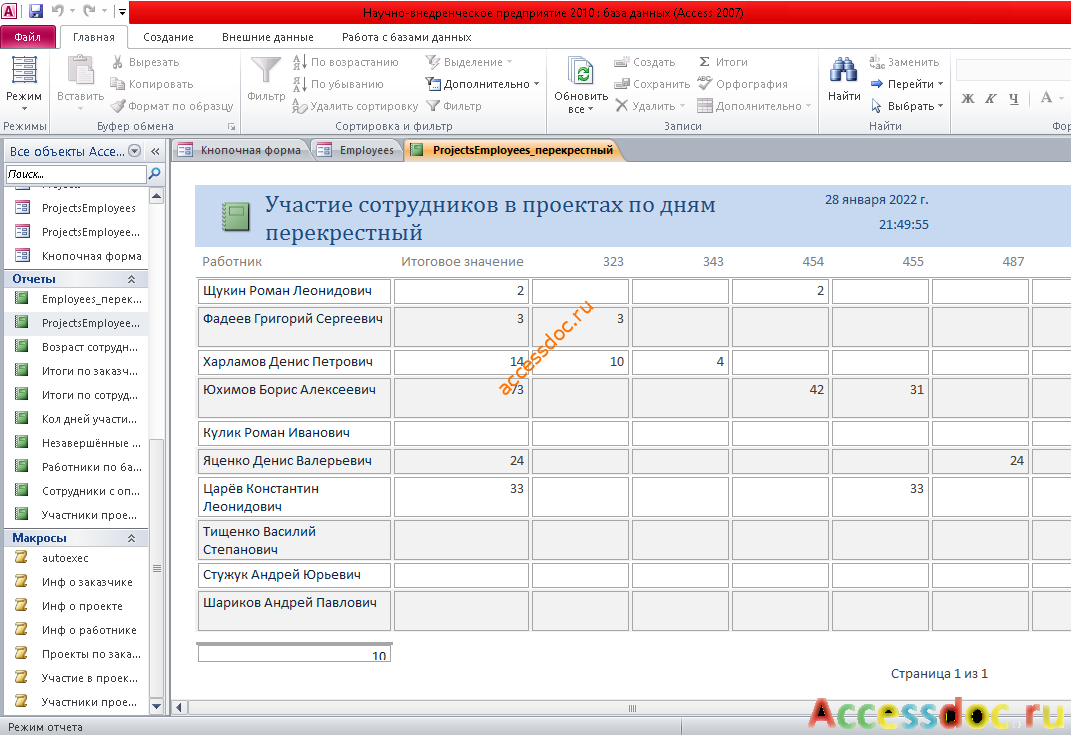The width and height of the screenshot is (1071, 735).
Task: Click the Копировать copy icon
Action: (118, 84)
